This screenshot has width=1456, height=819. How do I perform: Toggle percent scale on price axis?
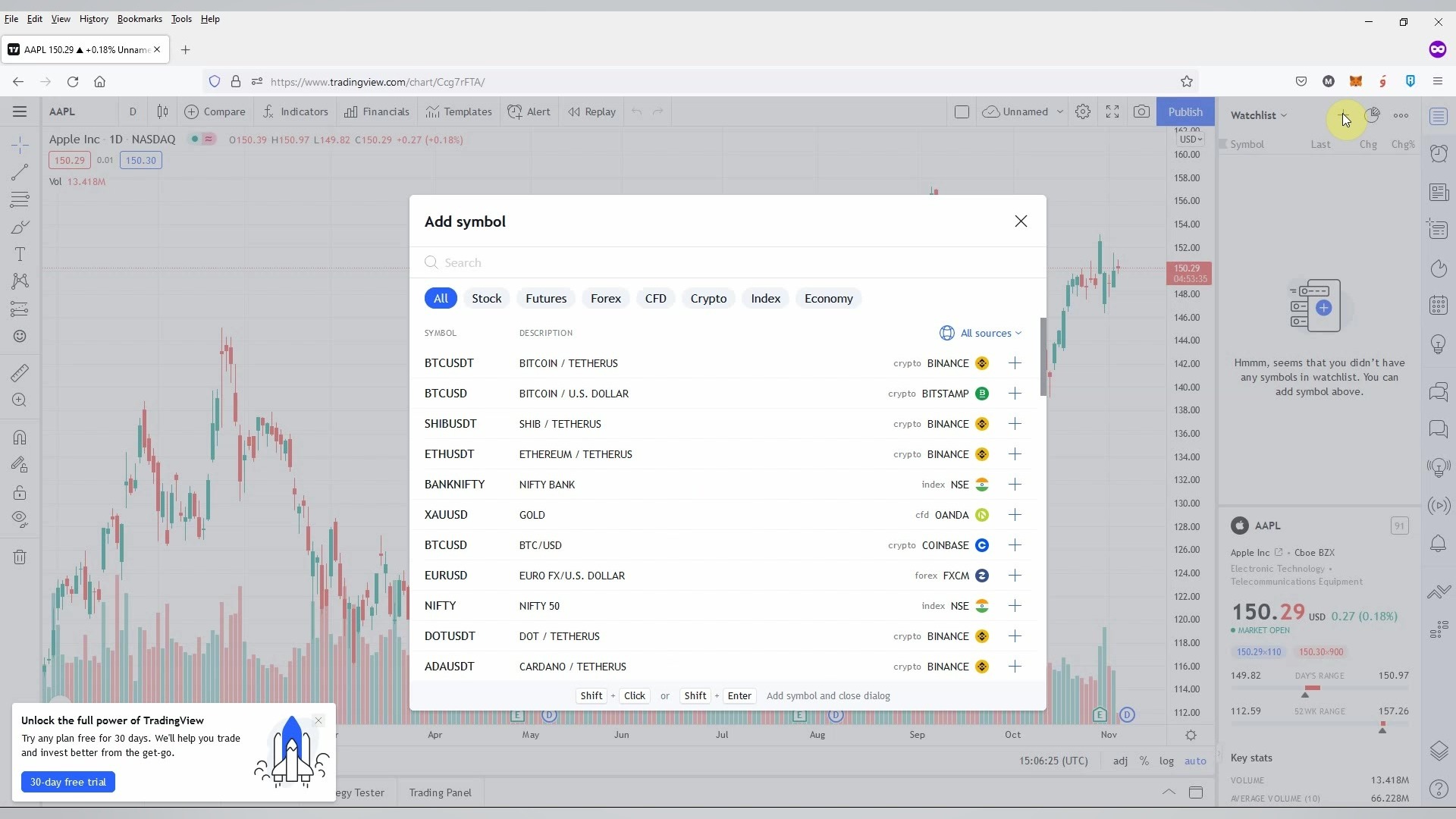click(x=1144, y=761)
